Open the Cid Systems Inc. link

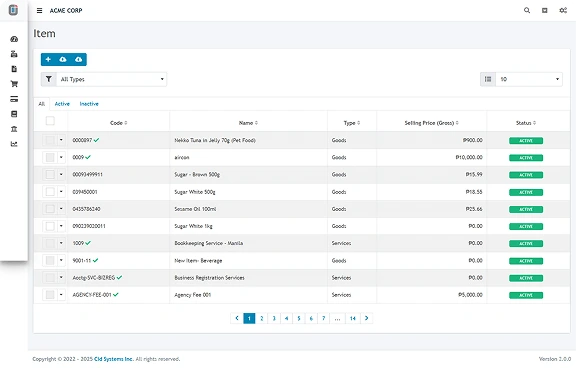114,359
